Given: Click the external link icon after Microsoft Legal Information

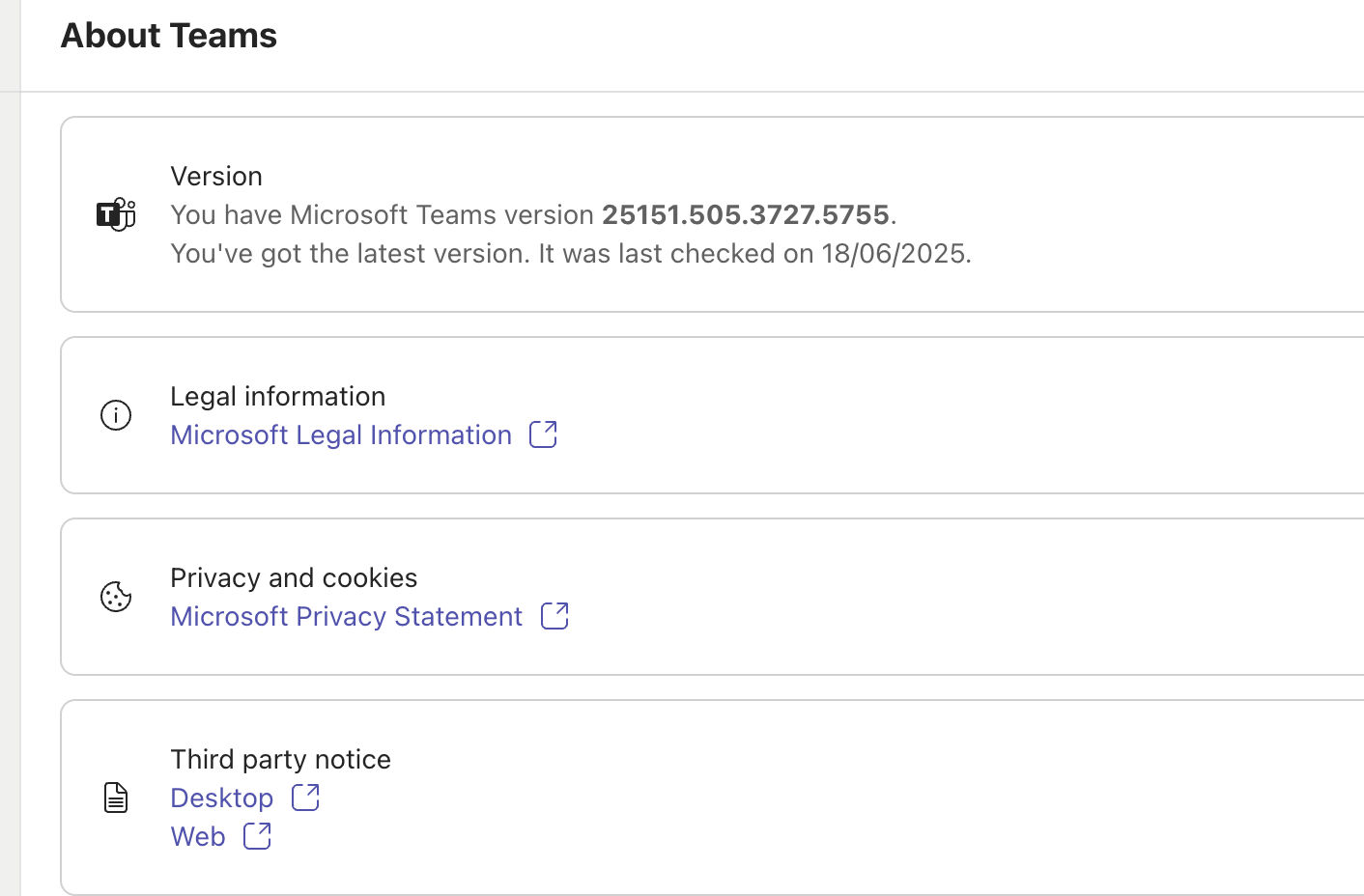Looking at the screenshot, I should 542,434.
